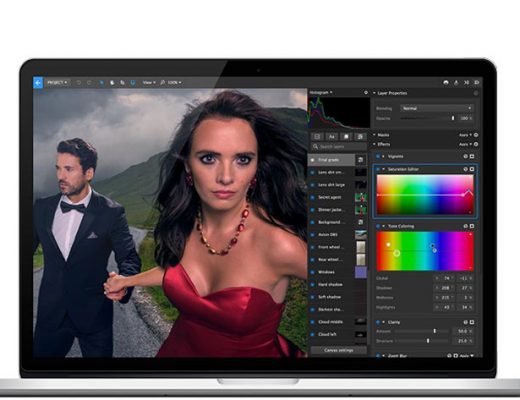Select the Dinner jacket layer

click(x=337, y=210)
